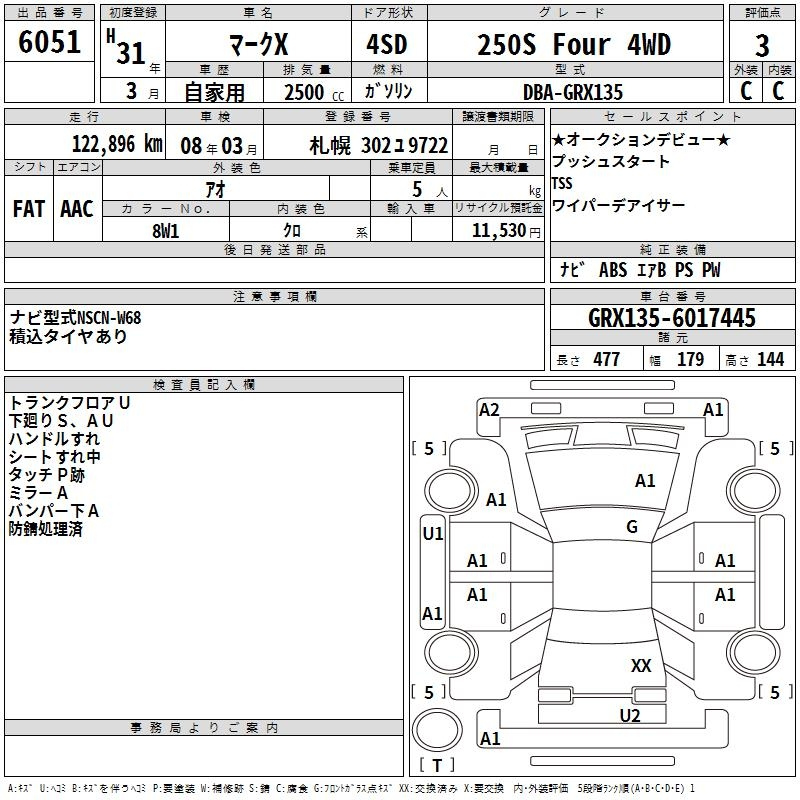Click the car name マークX
Image resolution: width=800 pixels, height=800 pixels.
click(257, 45)
